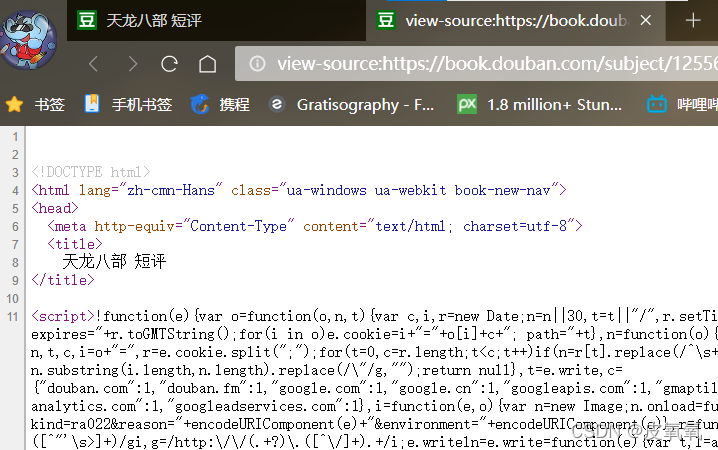Open the 1.8 million+ Stun... bookmark
The image size is (718, 450).
point(555,105)
